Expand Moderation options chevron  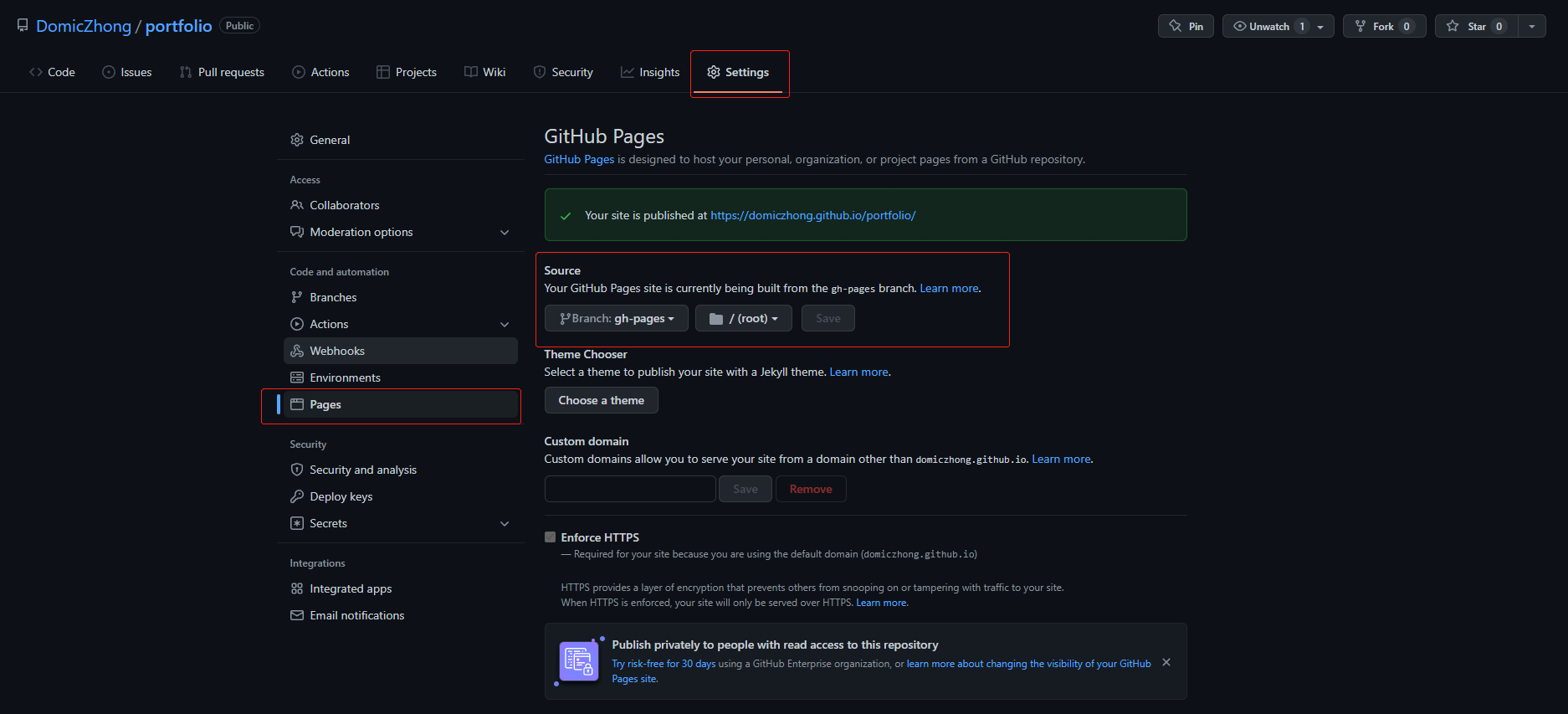[505, 232]
